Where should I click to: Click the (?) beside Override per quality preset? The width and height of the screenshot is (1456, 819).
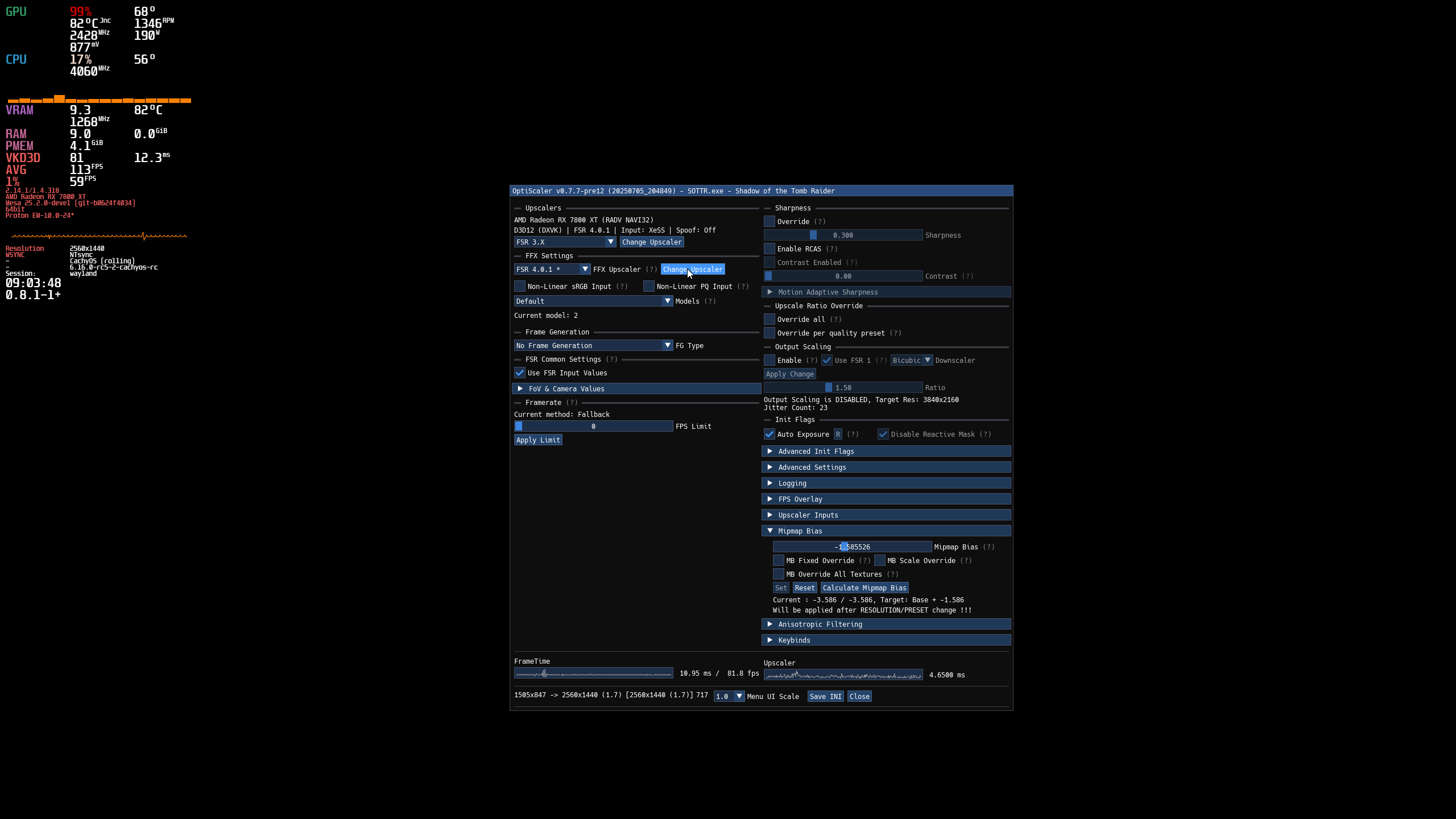pyautogui.click(x=895, y=333)
